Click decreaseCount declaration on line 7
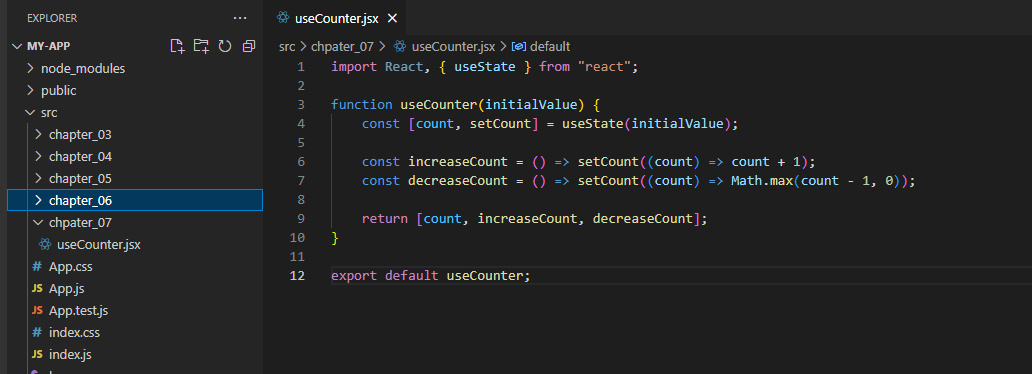The height and width of the screenshot is (374, 1032). 457,180
